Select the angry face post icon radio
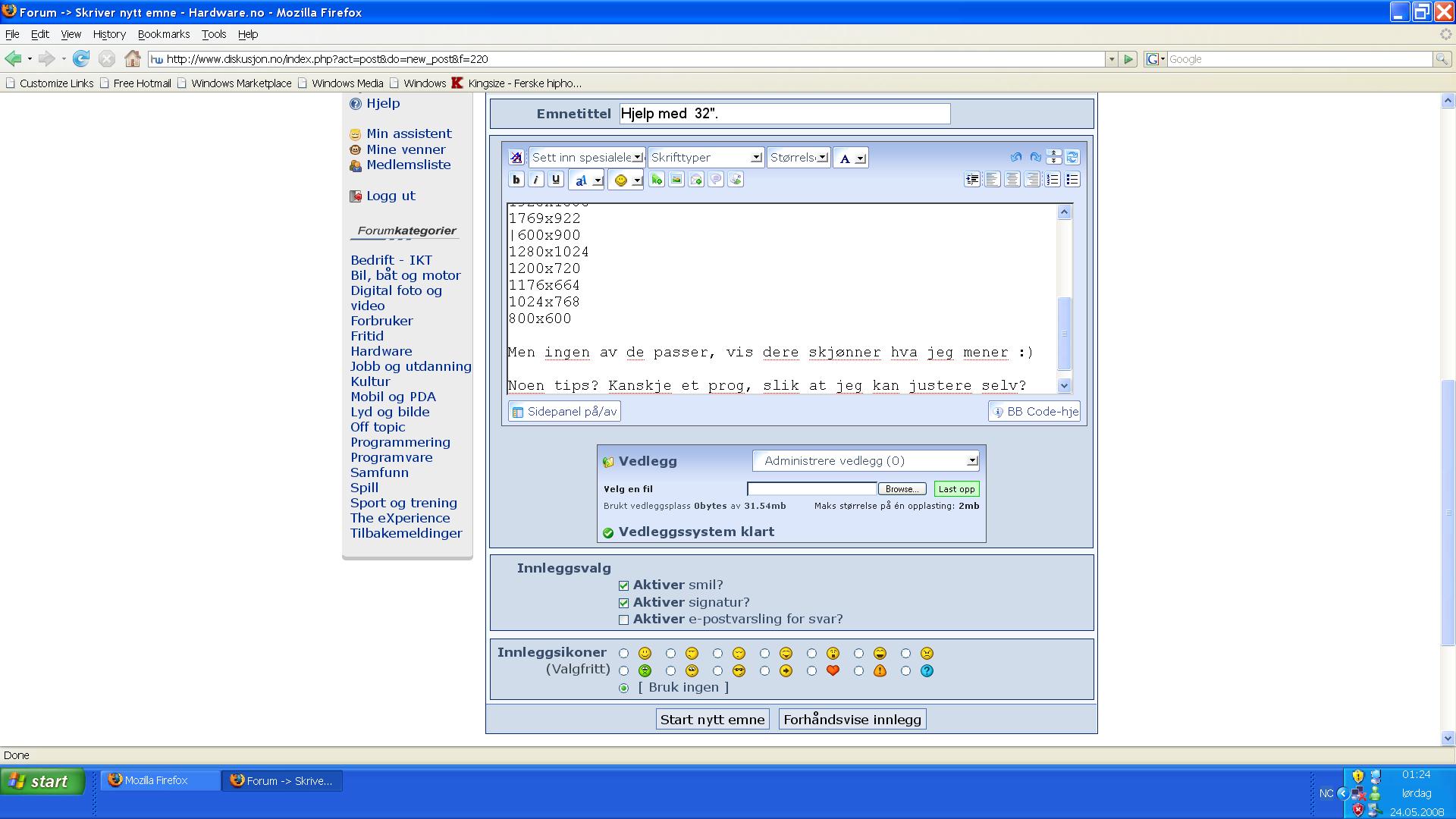The height and width of the screenshot is (819, 1456). (905, 653)
